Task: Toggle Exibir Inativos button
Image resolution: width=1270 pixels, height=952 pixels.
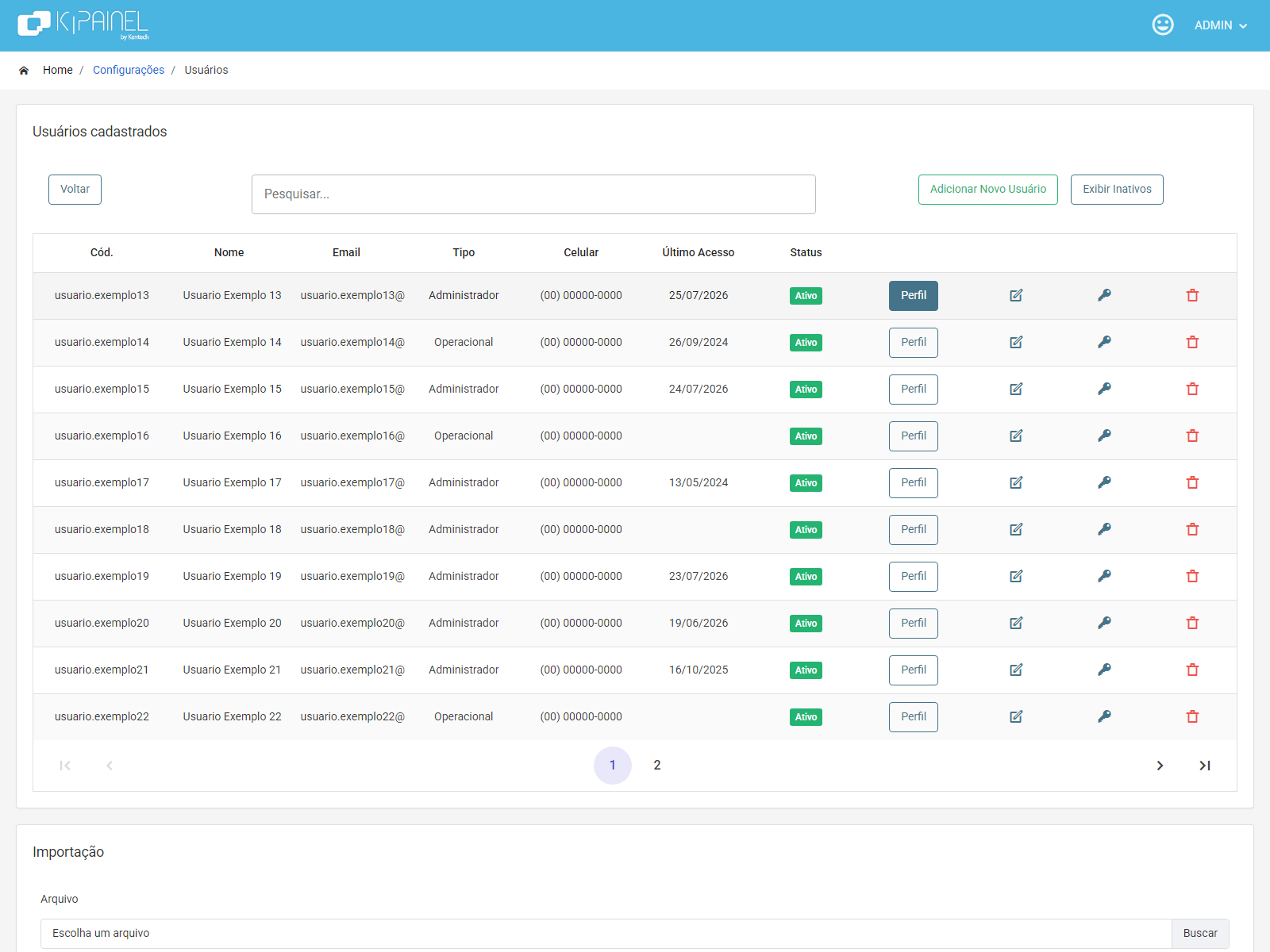Action: tap(1117, 190)
